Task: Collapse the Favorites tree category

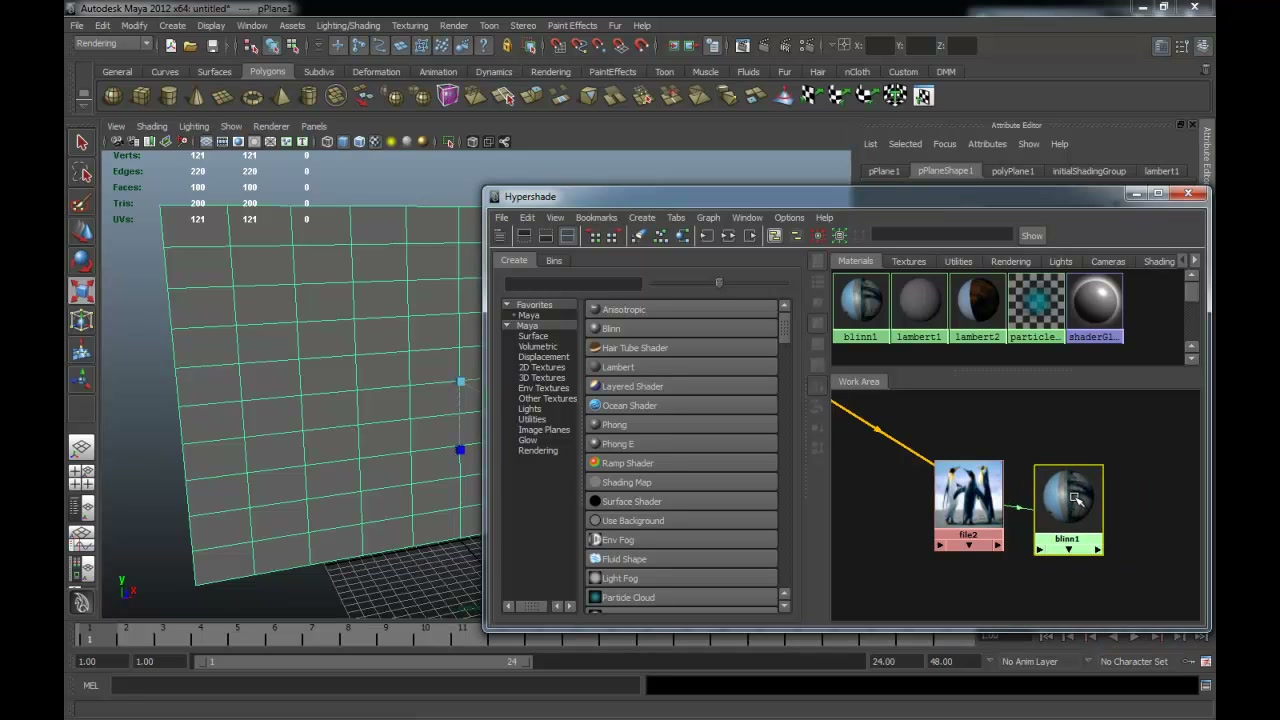Action: [x=507, y=304]
